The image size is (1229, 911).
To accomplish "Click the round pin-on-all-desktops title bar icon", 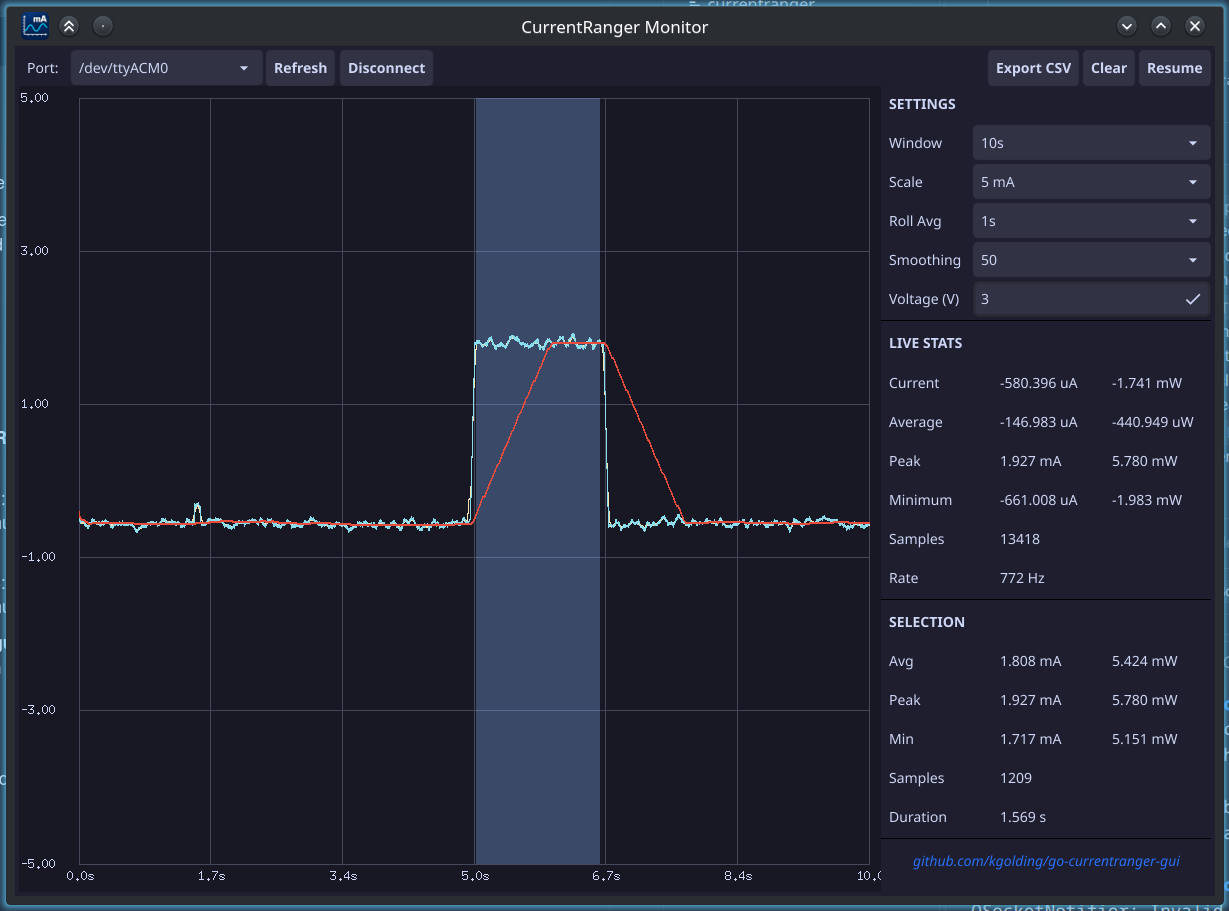I will pyautogui.click(x=103, y=27).
